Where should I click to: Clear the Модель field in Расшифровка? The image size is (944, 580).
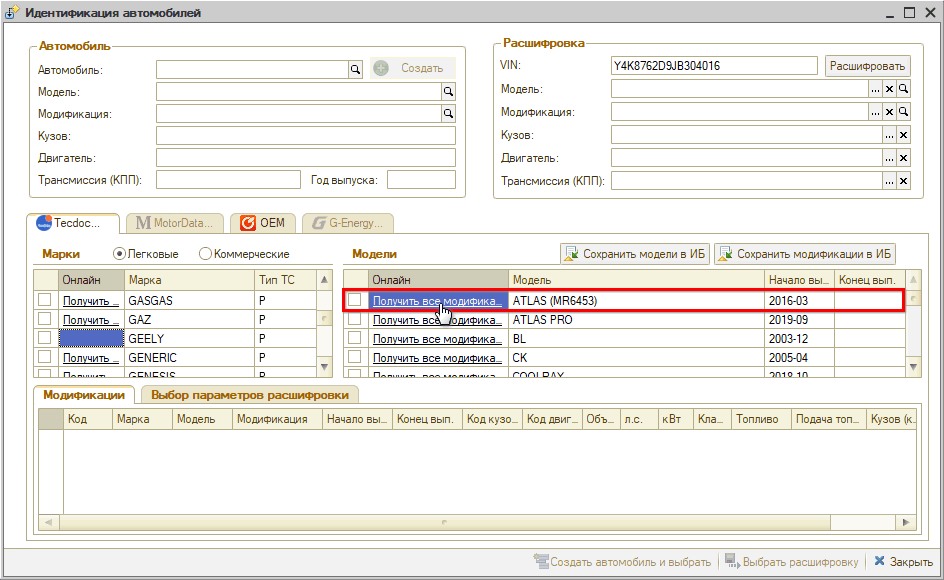pos(889,90)
